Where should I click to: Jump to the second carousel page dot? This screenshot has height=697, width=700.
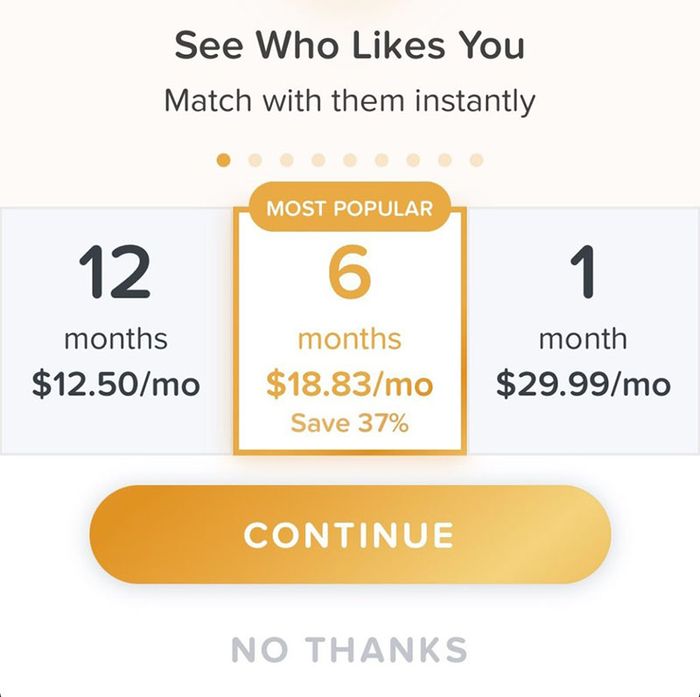255,160
